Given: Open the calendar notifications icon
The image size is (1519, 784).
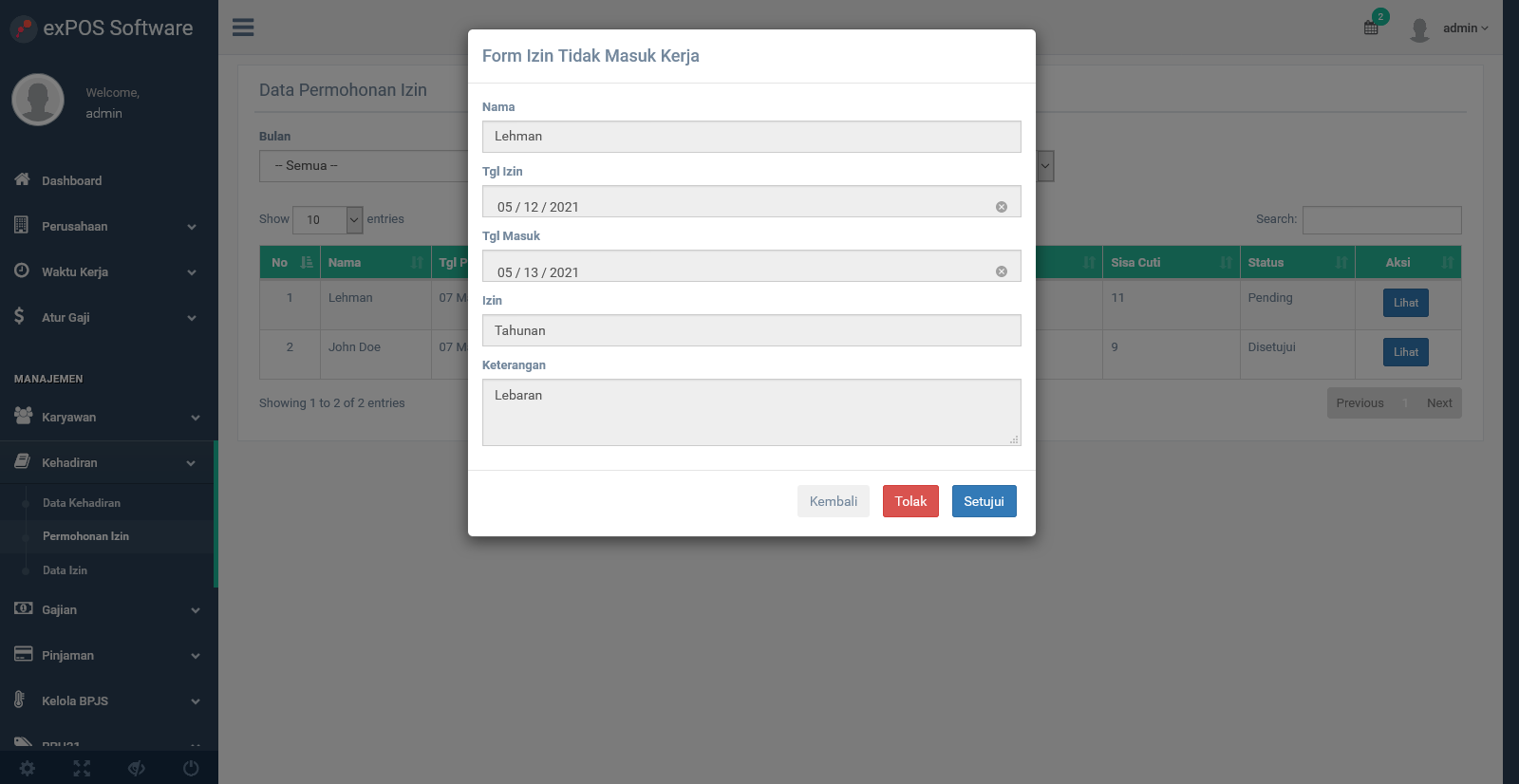Looking at the screenshot, I should (x=1371, y=28).
